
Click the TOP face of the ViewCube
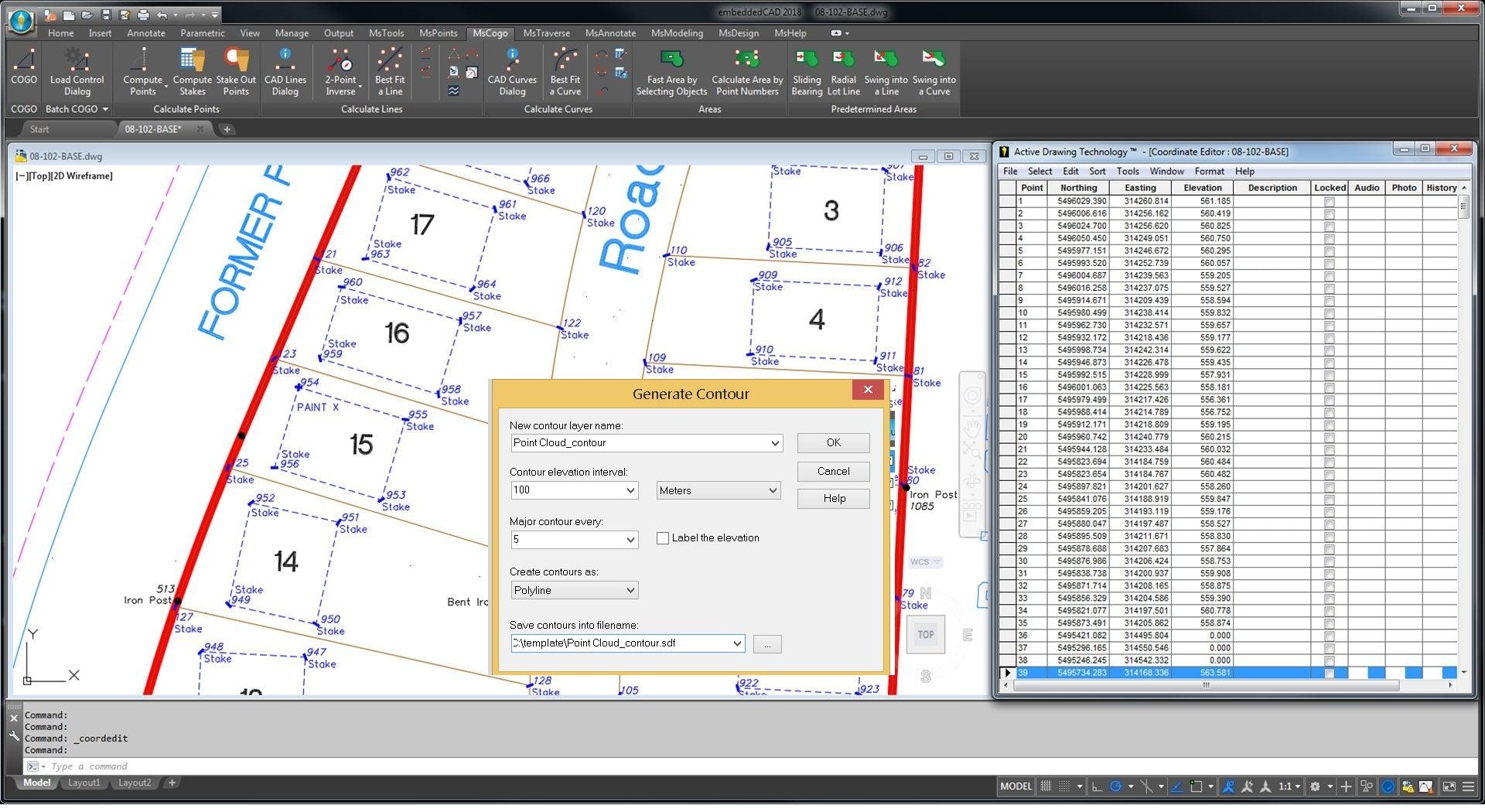pyautogui.click(x=926, y=635)
